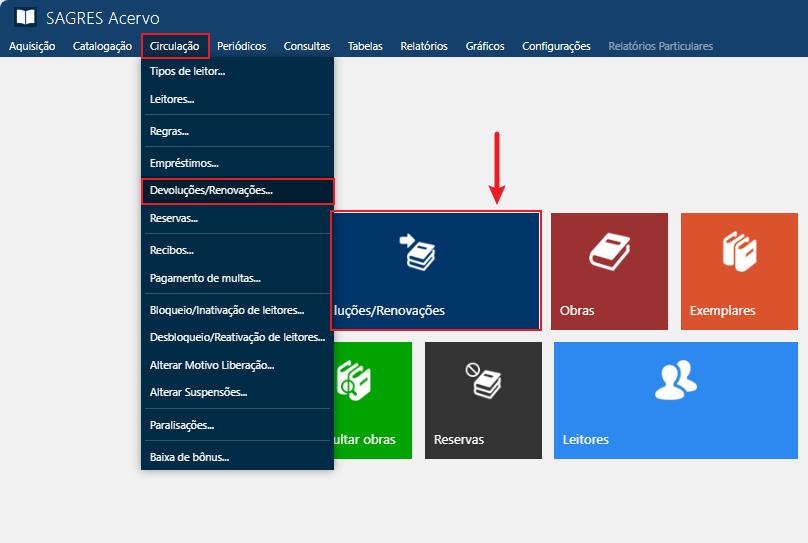Click the Obras book tile icon

click(608, 251)
